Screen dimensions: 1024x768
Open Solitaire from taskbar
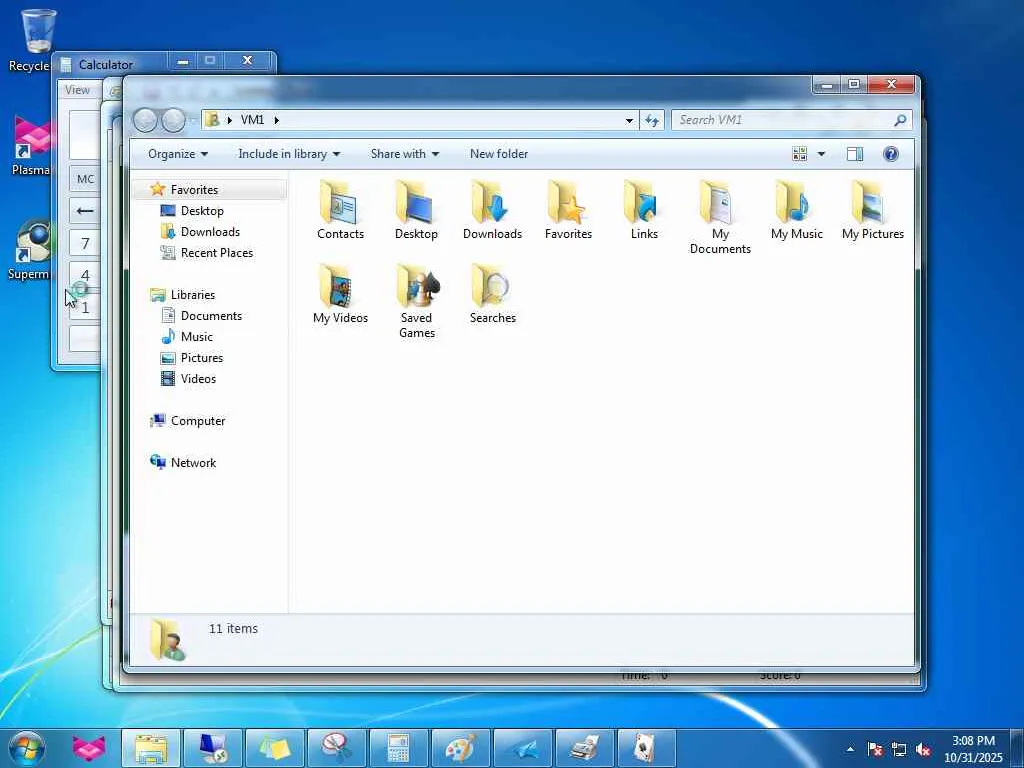(x=646, y=748)
